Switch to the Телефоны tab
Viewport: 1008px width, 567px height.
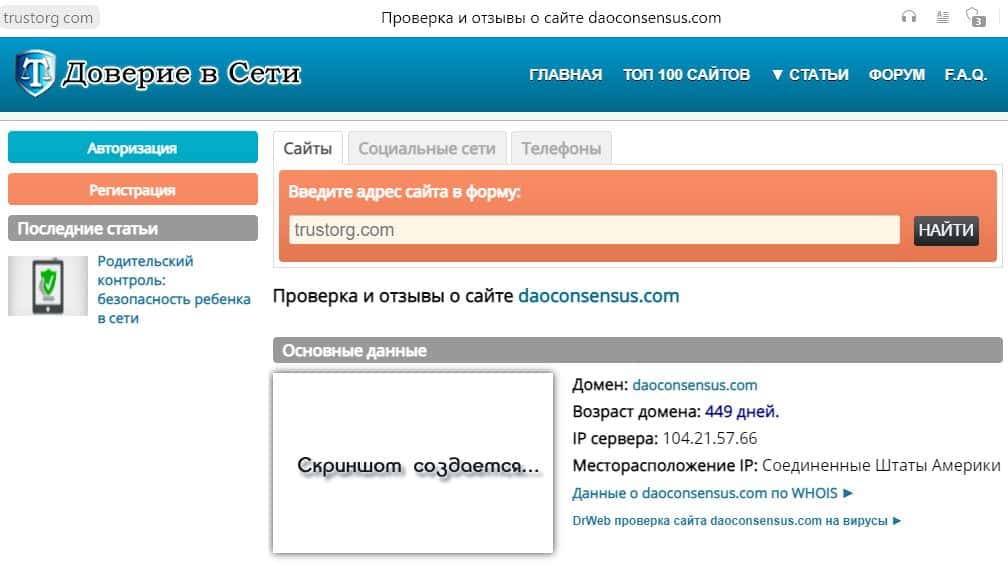[561, 148]
